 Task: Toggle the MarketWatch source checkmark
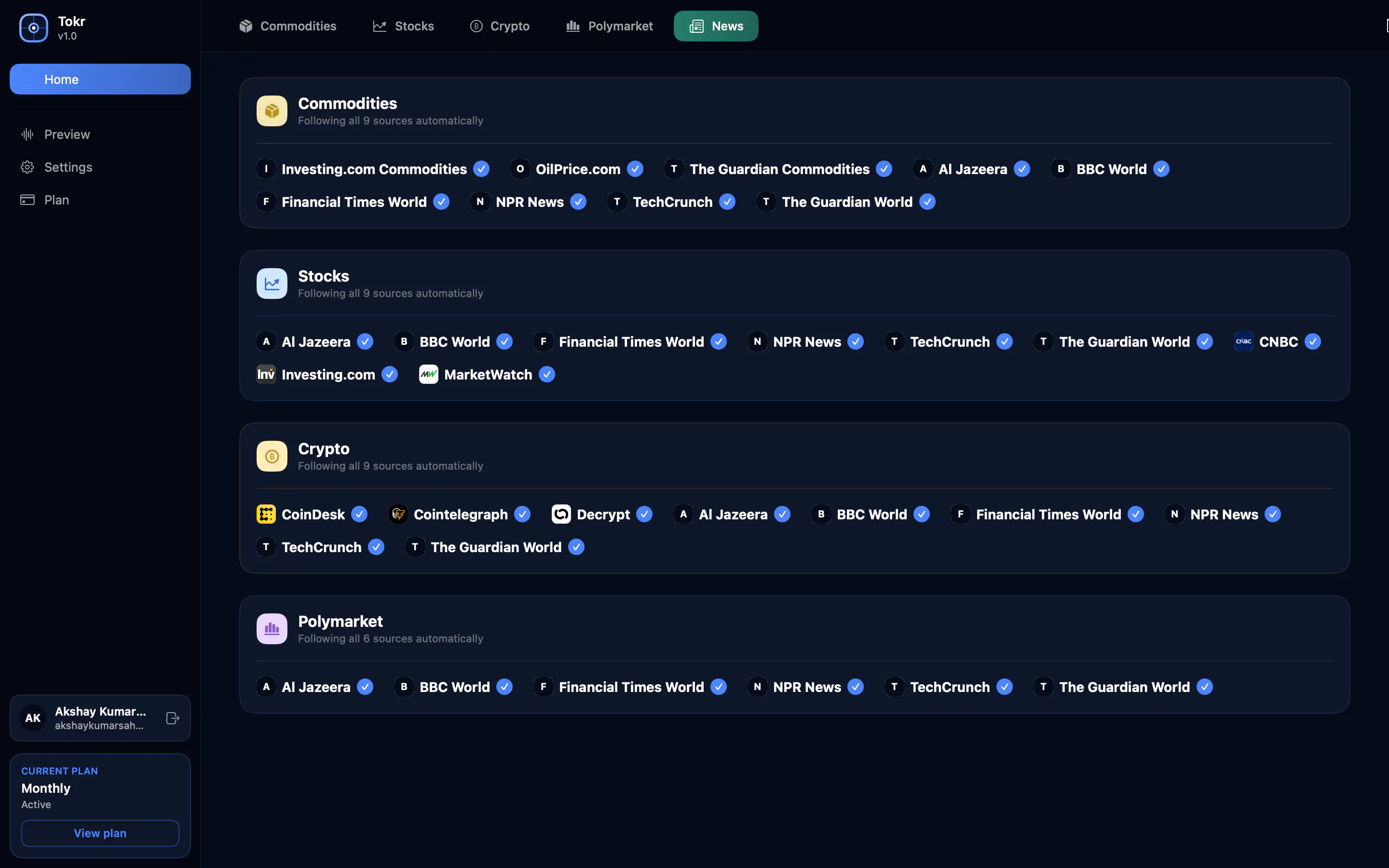pyautogui.click(x=547, y=374)
